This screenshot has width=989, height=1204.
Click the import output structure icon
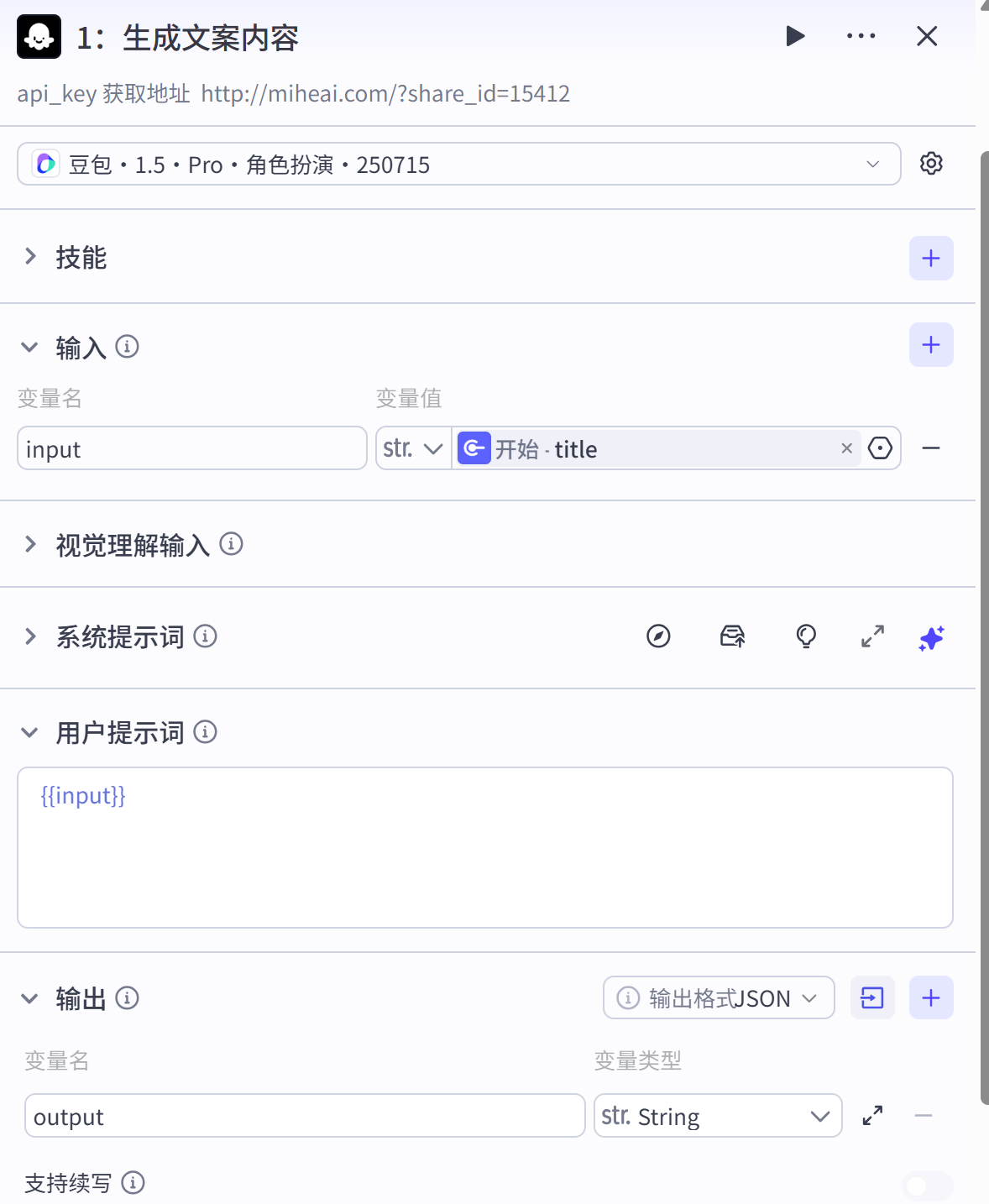pyautogui.click(x=872, y=997)
